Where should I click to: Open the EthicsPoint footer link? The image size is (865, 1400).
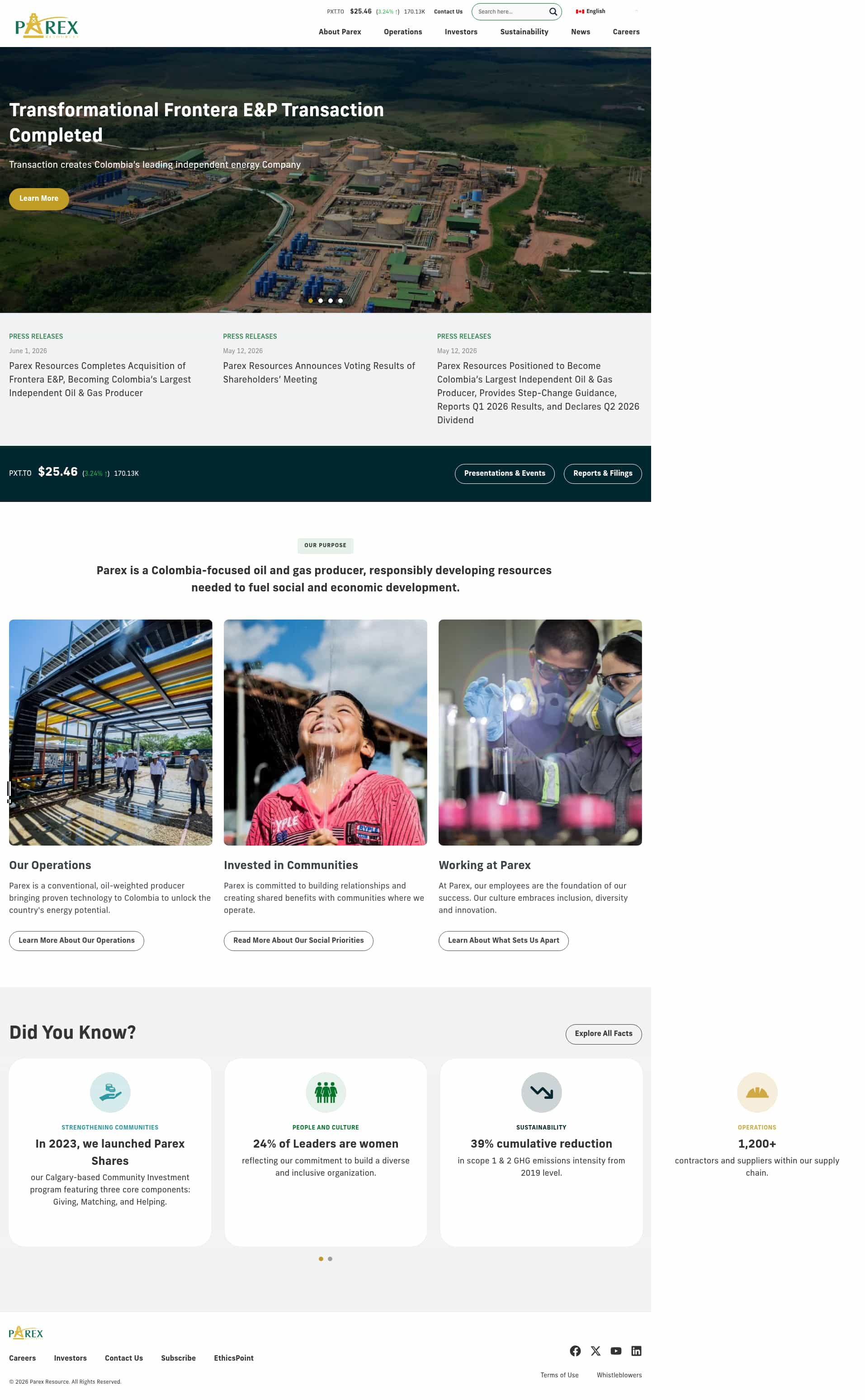click(233, 1357)
